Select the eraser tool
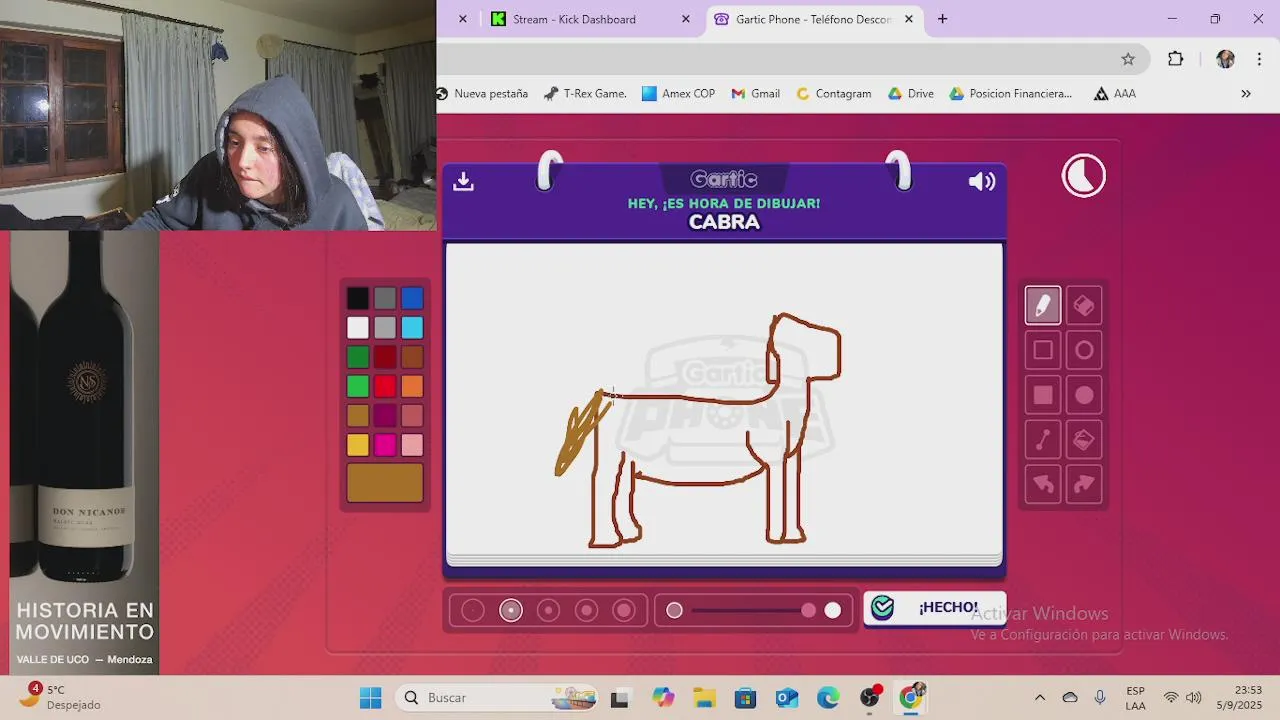This screenshot has height=720, width=1280. tap(1084, 306)
